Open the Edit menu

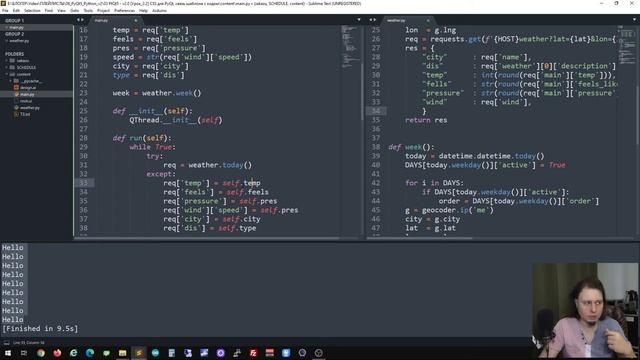[x=16, y=11]
